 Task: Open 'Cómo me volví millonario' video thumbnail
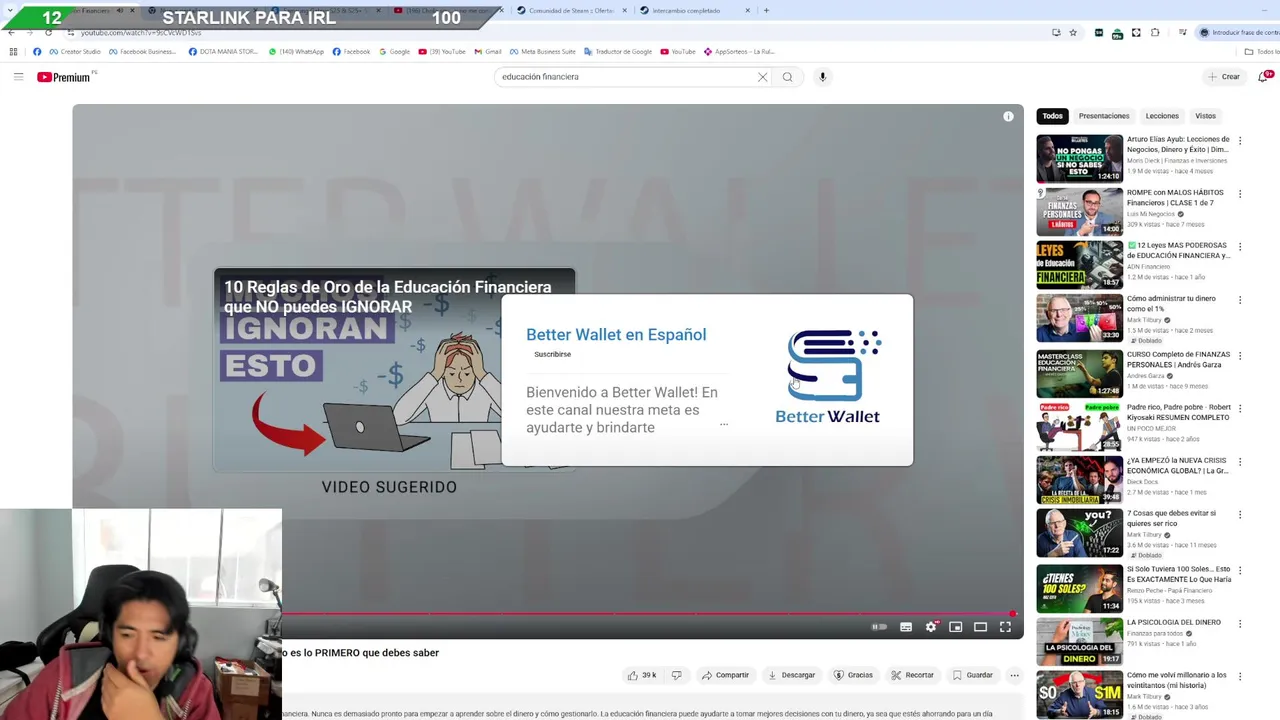click(1079, 694)
